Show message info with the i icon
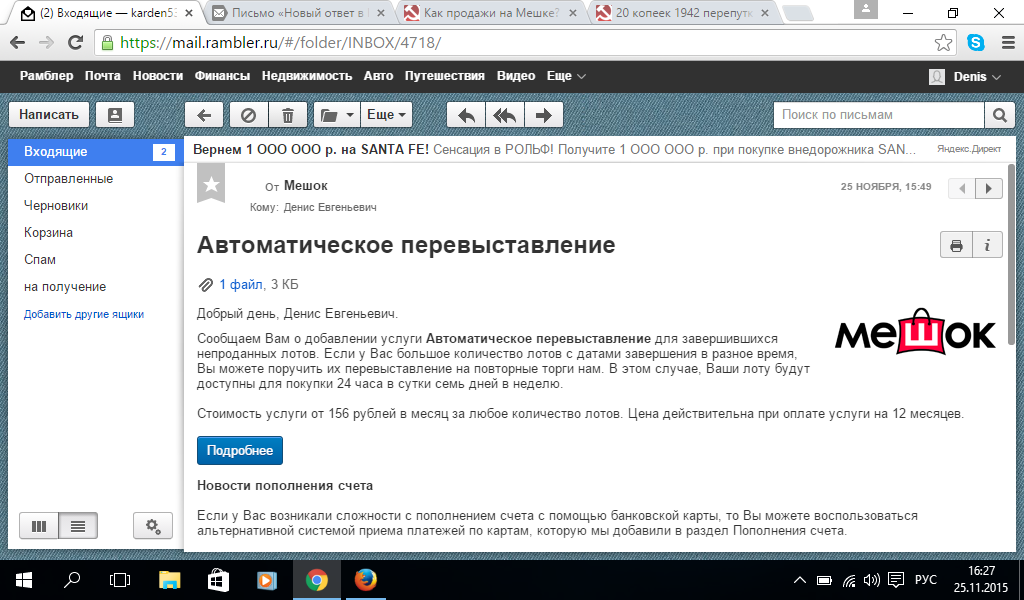The height and width of the screenshot is (600, 1024). (x=987, y=245)
